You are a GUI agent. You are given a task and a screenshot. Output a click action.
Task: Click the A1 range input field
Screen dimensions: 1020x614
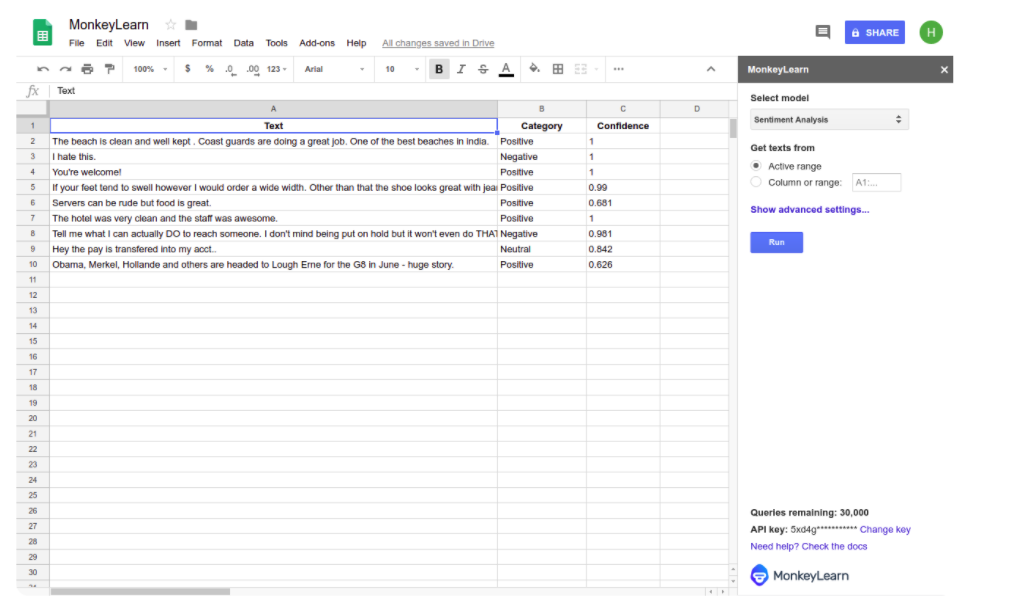coord(876,182)
